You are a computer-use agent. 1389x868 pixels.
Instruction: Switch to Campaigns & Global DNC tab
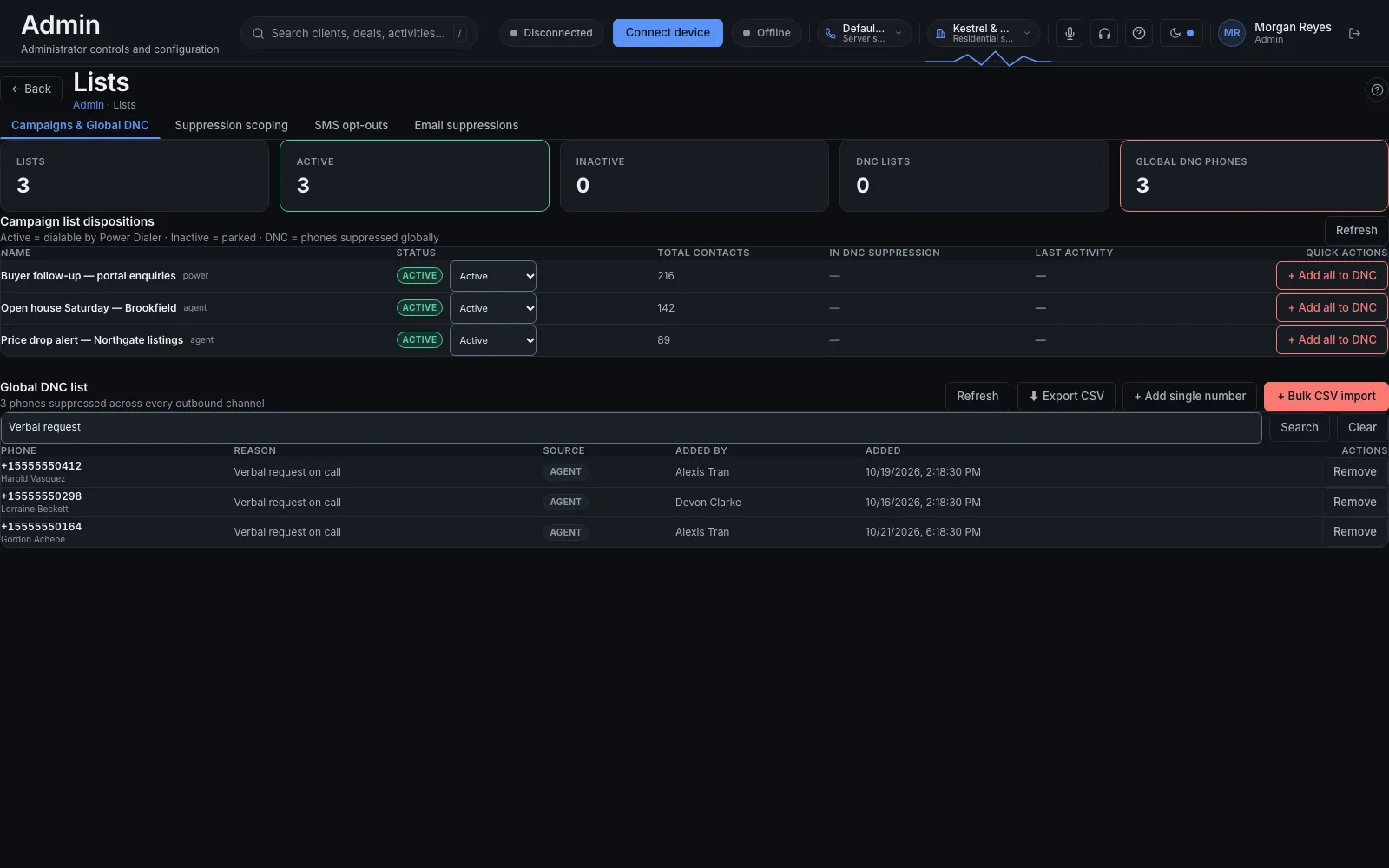pyautogui.click(x=80, y=125)
